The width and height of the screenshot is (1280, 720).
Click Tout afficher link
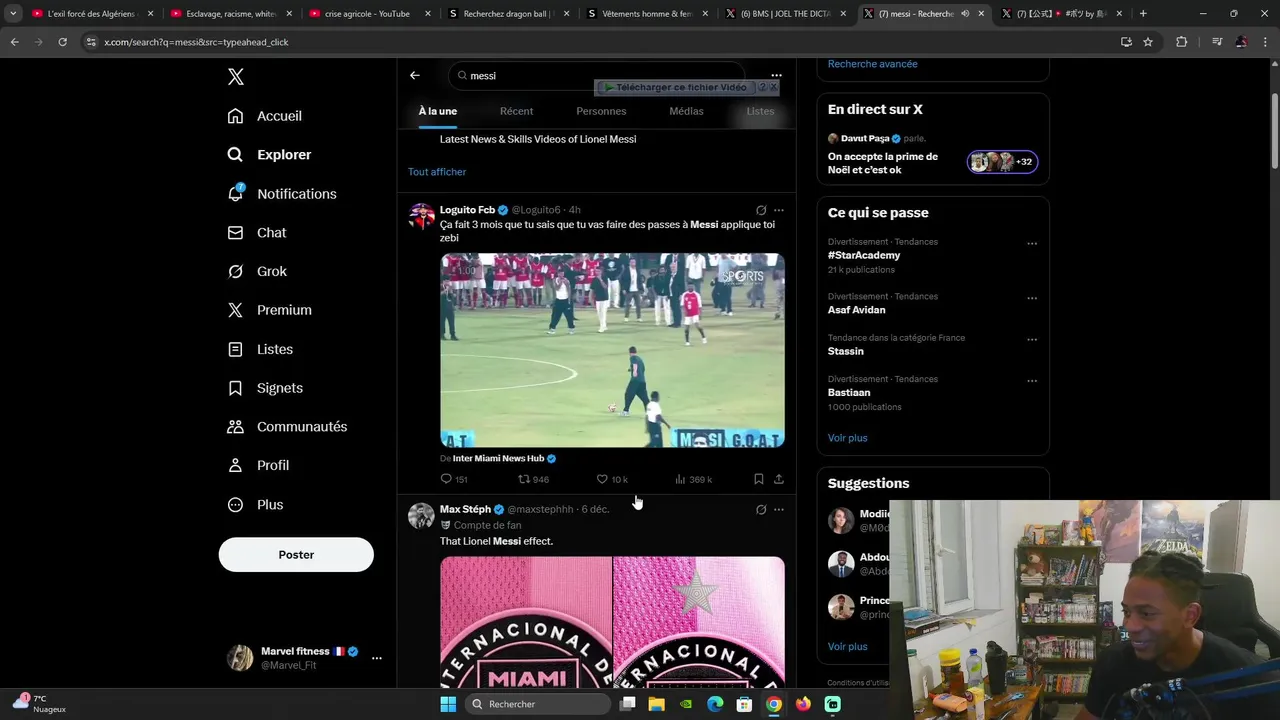point(437,172)
